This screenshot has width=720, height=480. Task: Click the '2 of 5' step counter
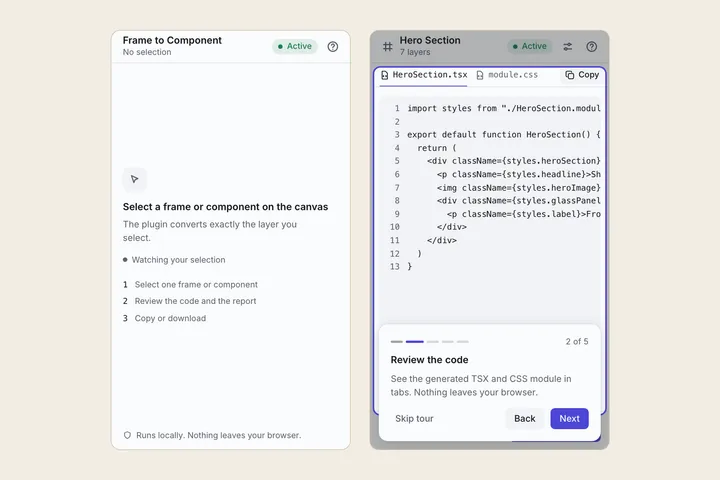(x=577, y=341)
